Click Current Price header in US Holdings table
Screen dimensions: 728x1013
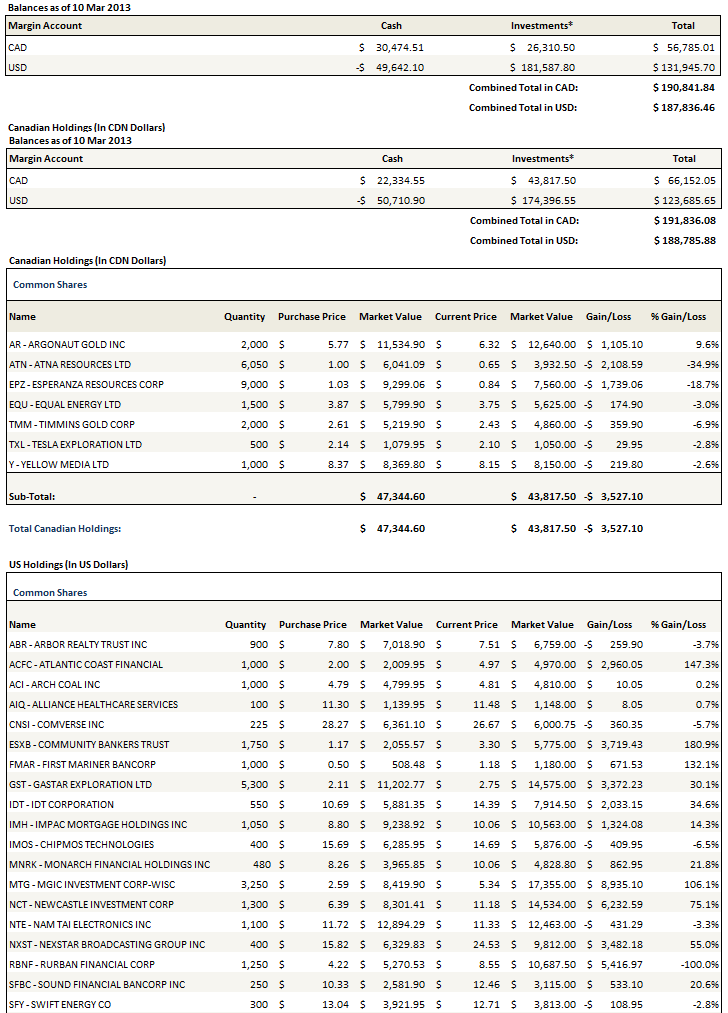[466, 625]
